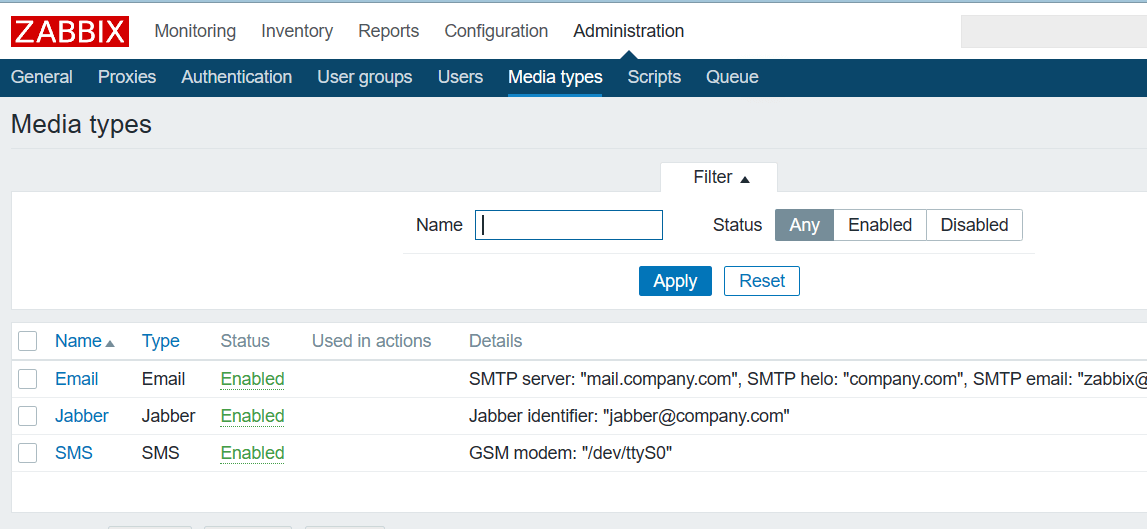Click the SMTP server details text
The image size is (1147, 529).
808,379
